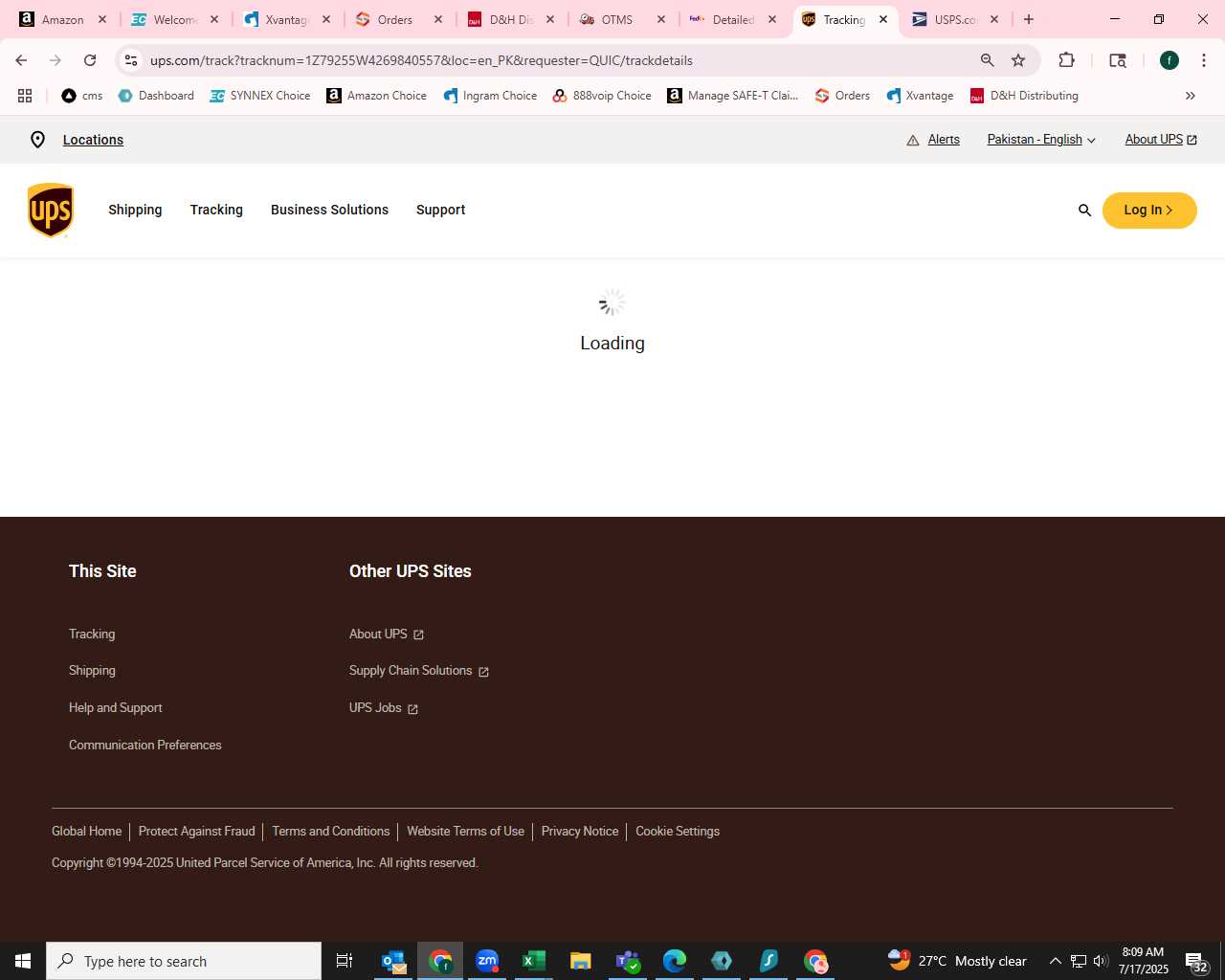Viewport: 1225px width, 980px height.
Task: Open the notification center icon
Action: (x=1196, y=961)
